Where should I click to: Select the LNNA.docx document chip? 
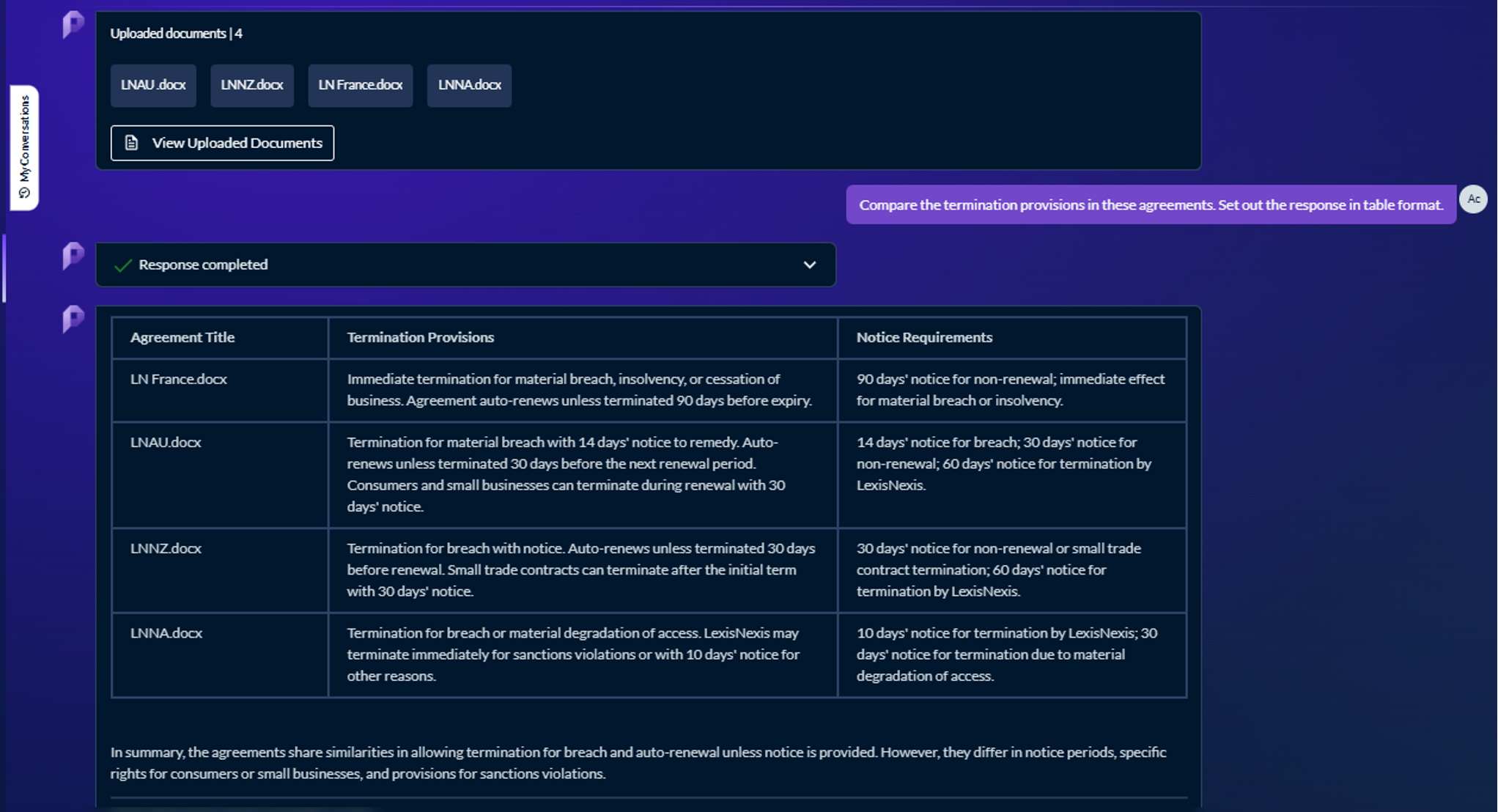pos(469,85)
